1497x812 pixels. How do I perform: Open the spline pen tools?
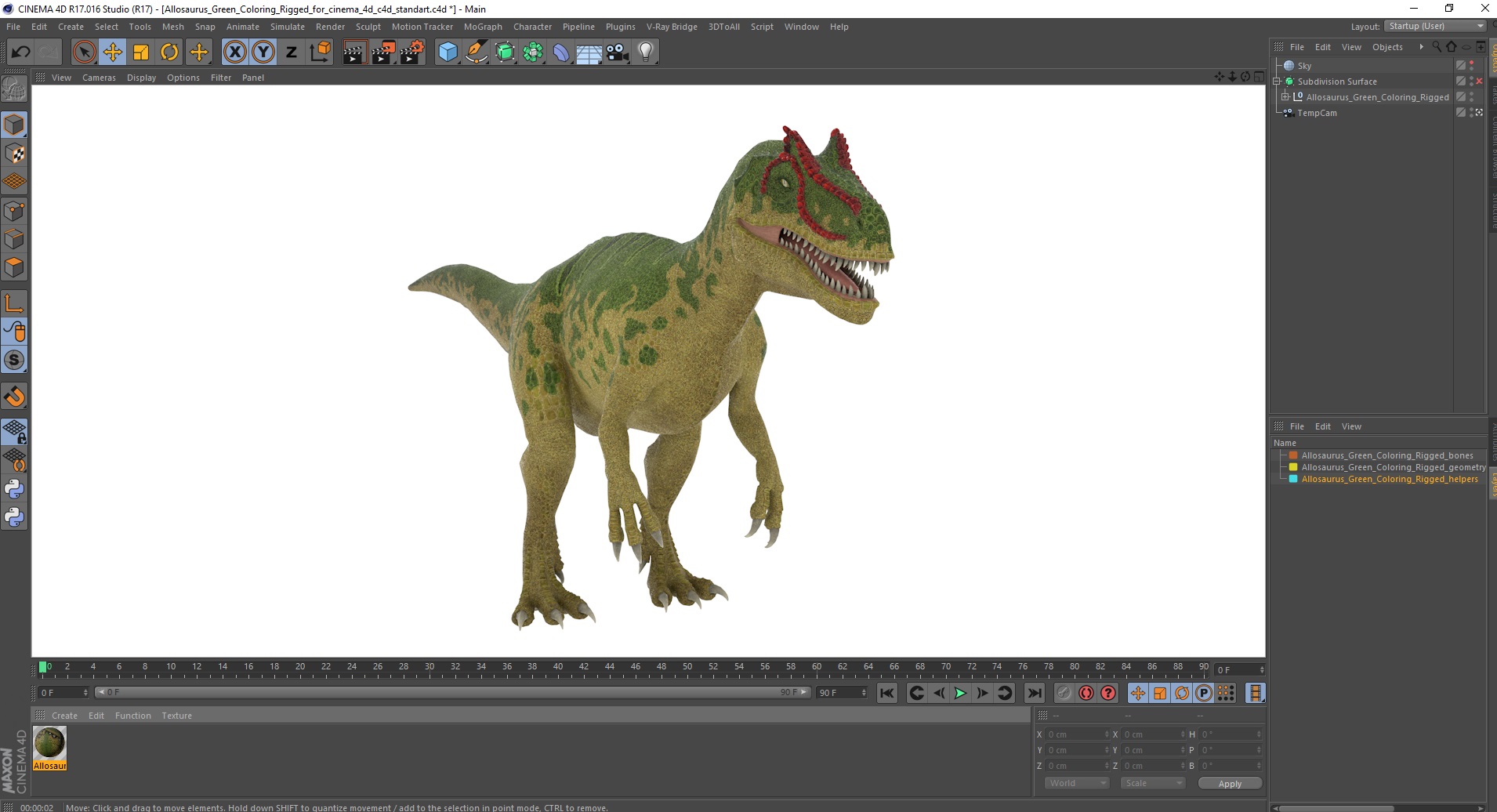pyautogui.click(x=477, y=53)
